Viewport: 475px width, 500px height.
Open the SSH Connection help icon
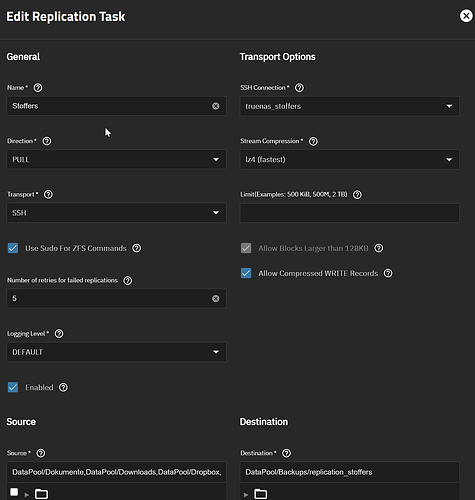299,88
